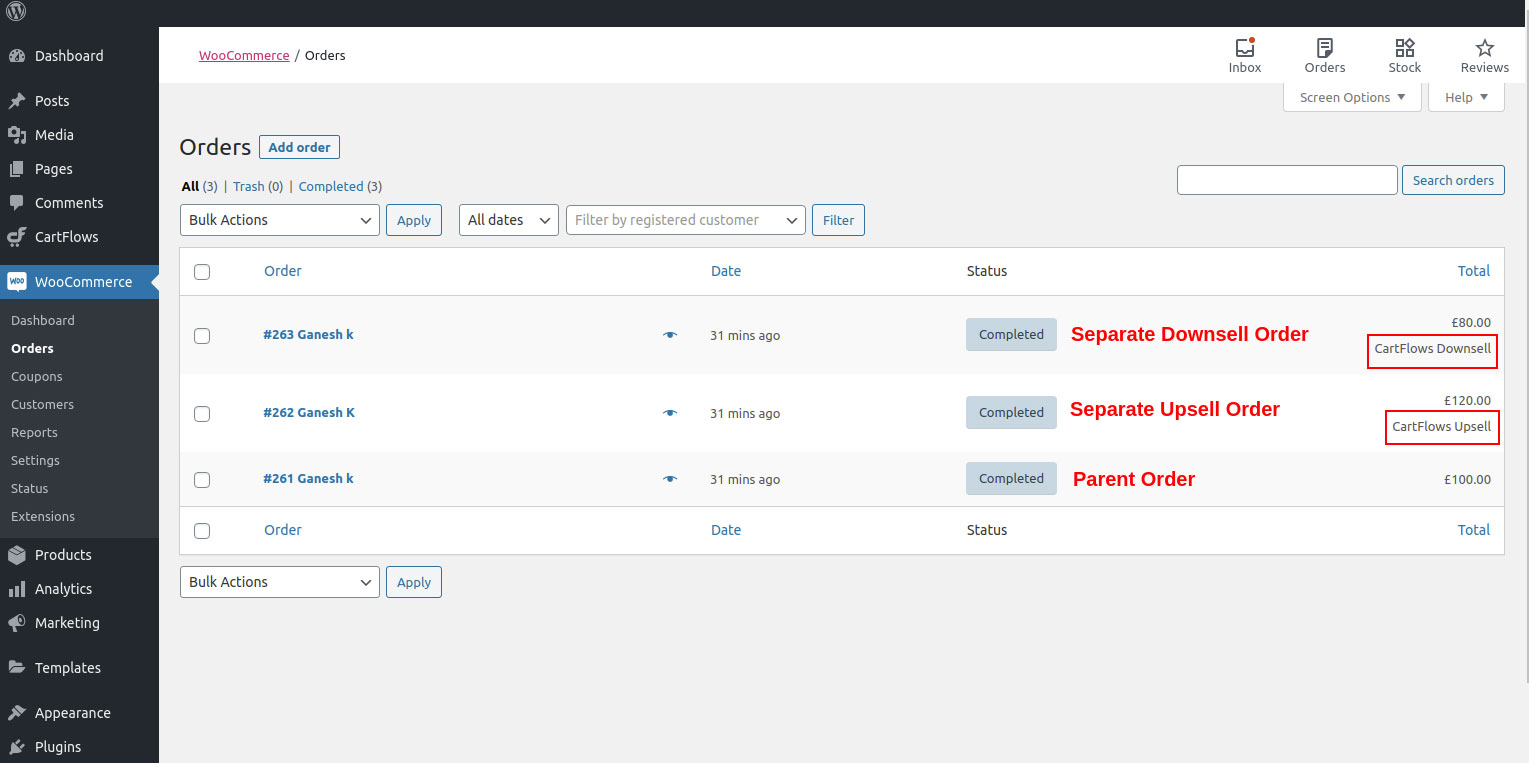This screenshot has width=1529, height=763.
Task: Click the Add order button
Action: pos(299,147)
